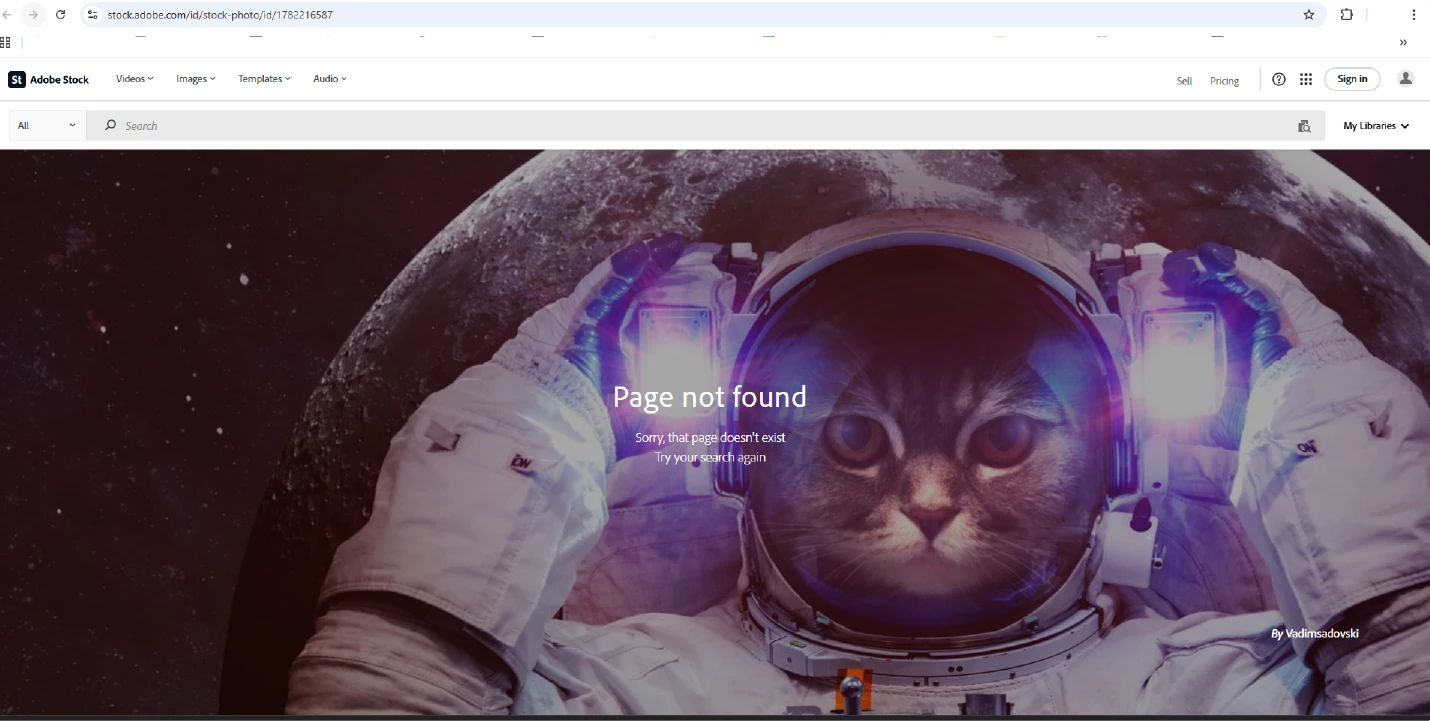
Task: Click the Sign in button
Action: pos(1352,79)
